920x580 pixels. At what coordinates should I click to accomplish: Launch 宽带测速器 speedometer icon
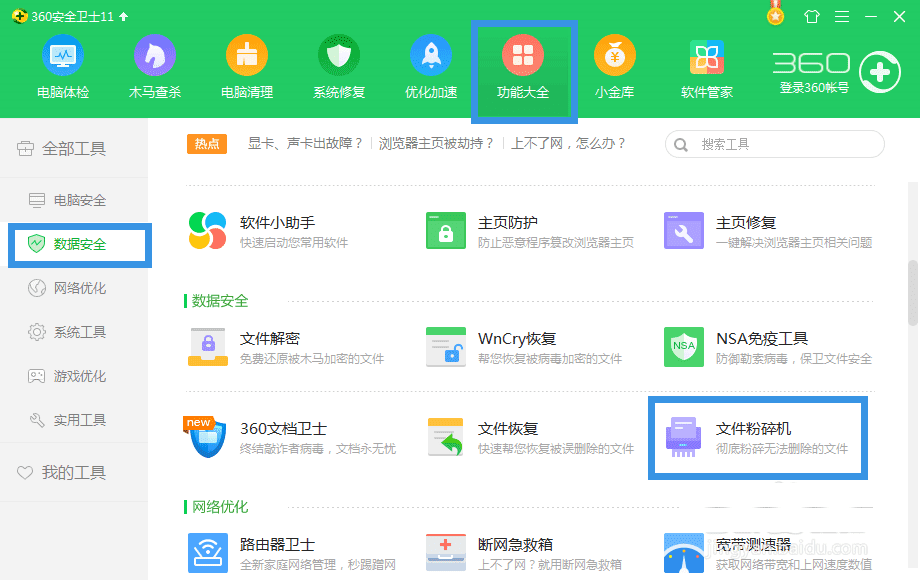[684, 552]
